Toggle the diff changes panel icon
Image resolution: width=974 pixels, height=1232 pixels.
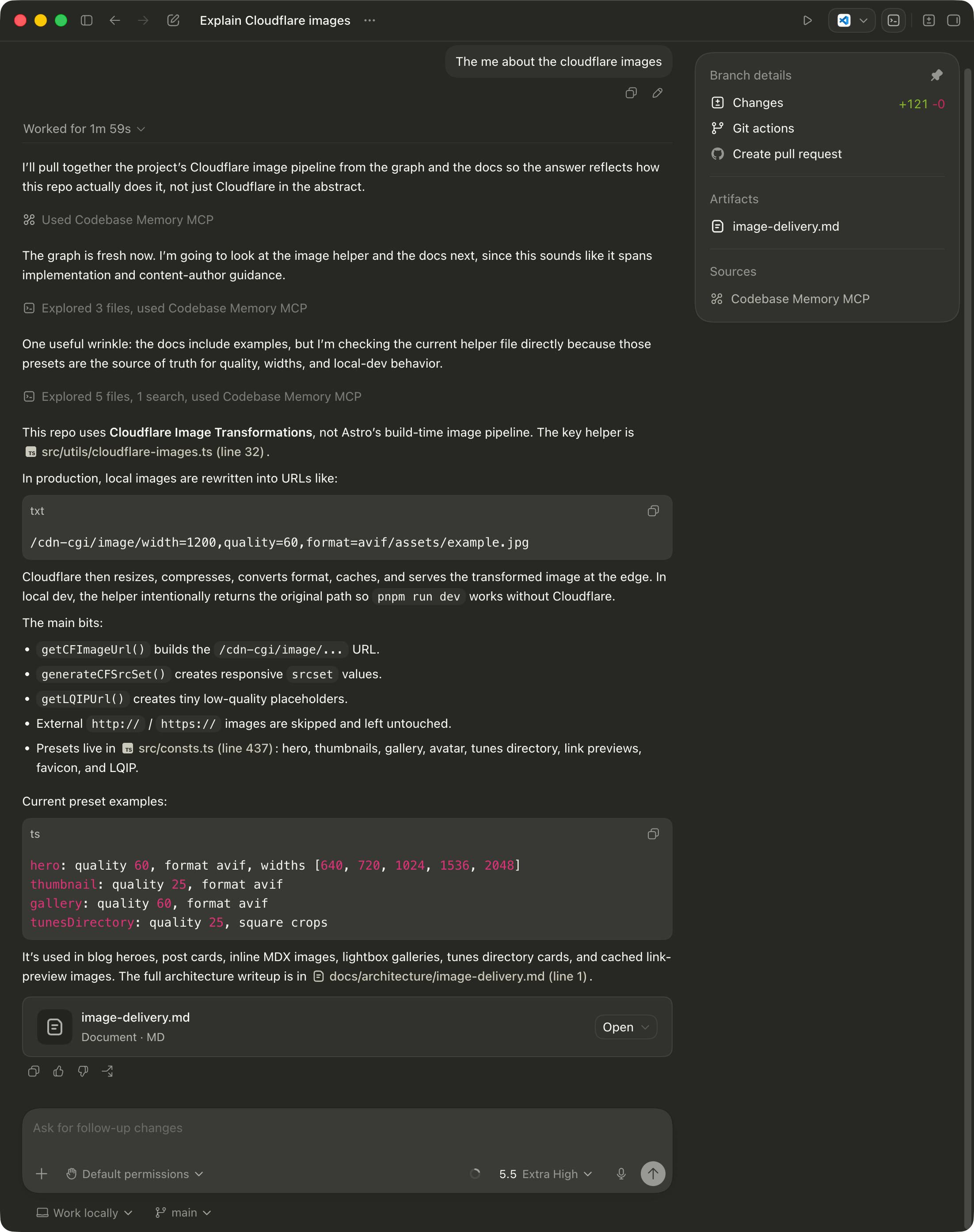[928, 20]
